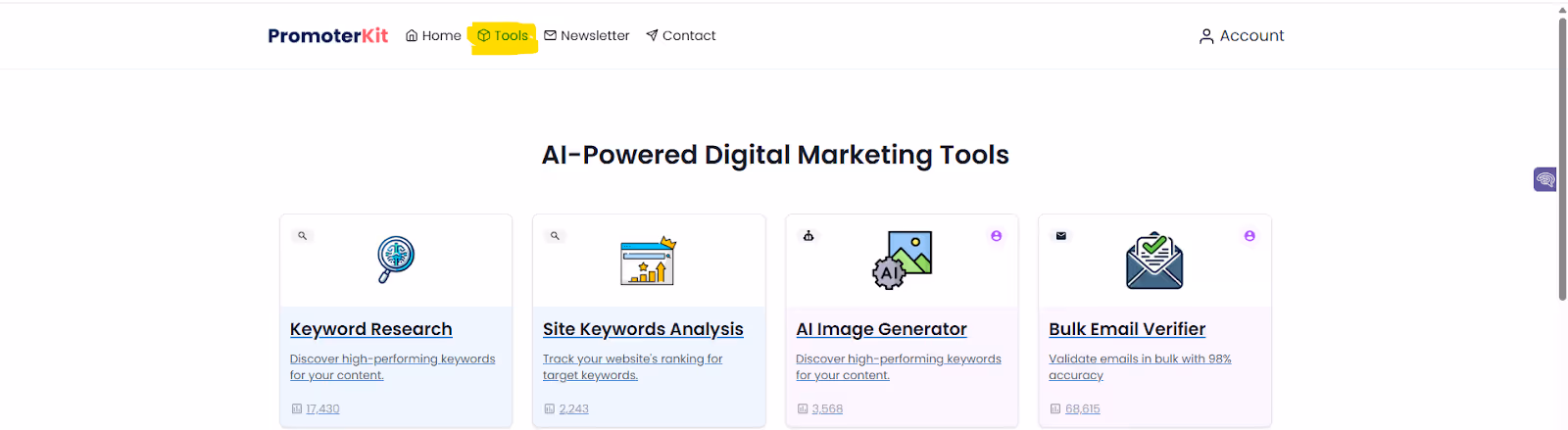Click counter icon beside 3,568
The width and height of the screenshot is (1568, 430).
click(803, 408)
